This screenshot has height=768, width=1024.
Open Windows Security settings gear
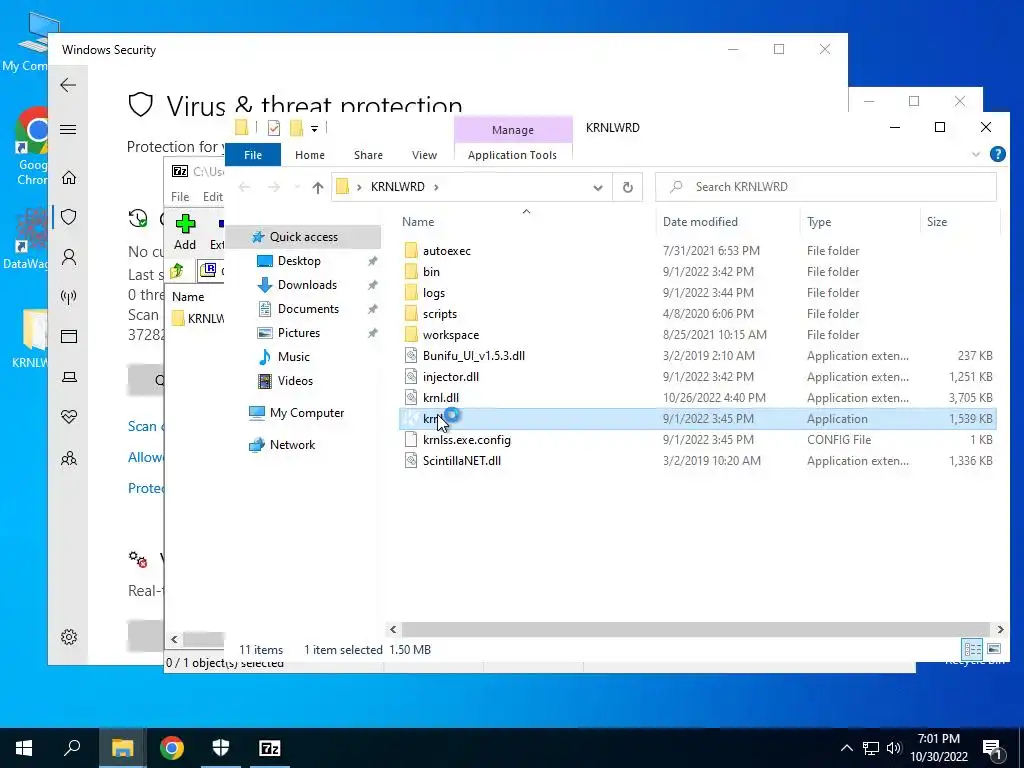tap(69, 637)
